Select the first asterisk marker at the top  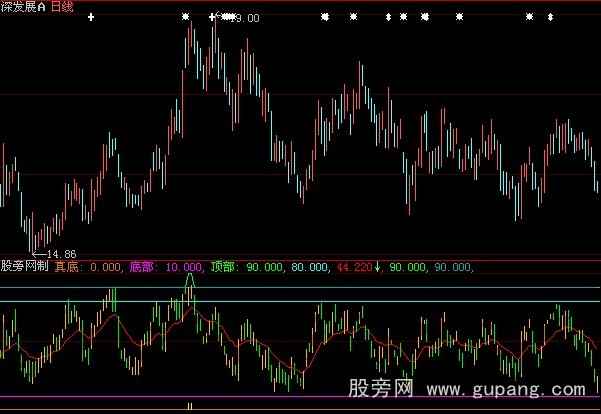coord(185,17)
